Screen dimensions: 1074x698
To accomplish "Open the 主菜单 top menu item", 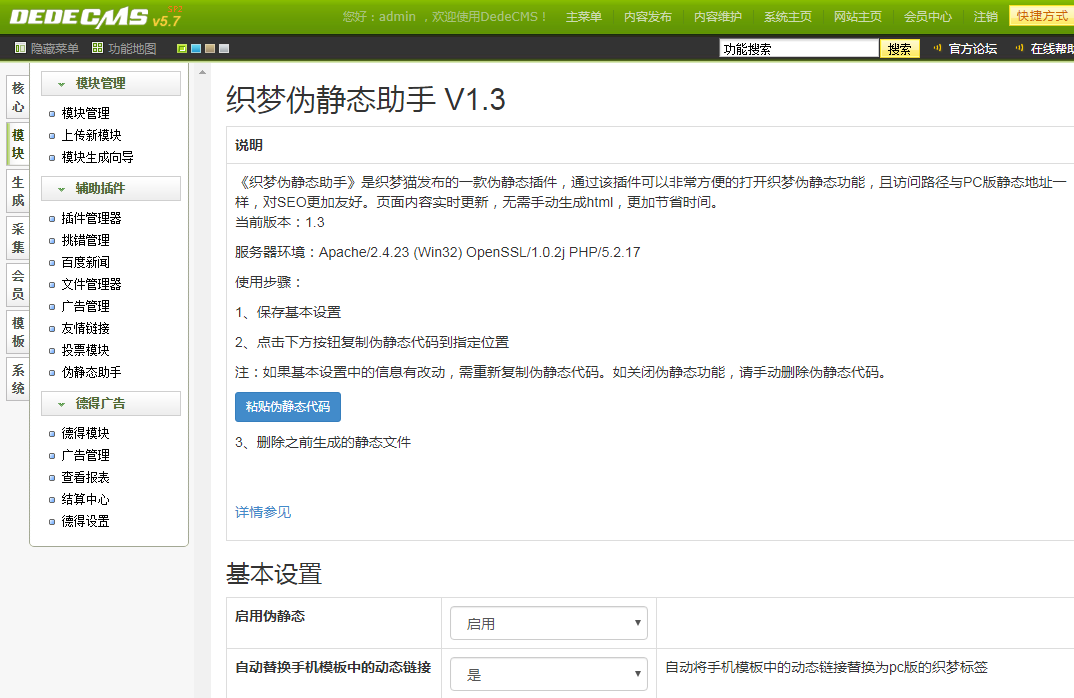I will pos(584,16).
